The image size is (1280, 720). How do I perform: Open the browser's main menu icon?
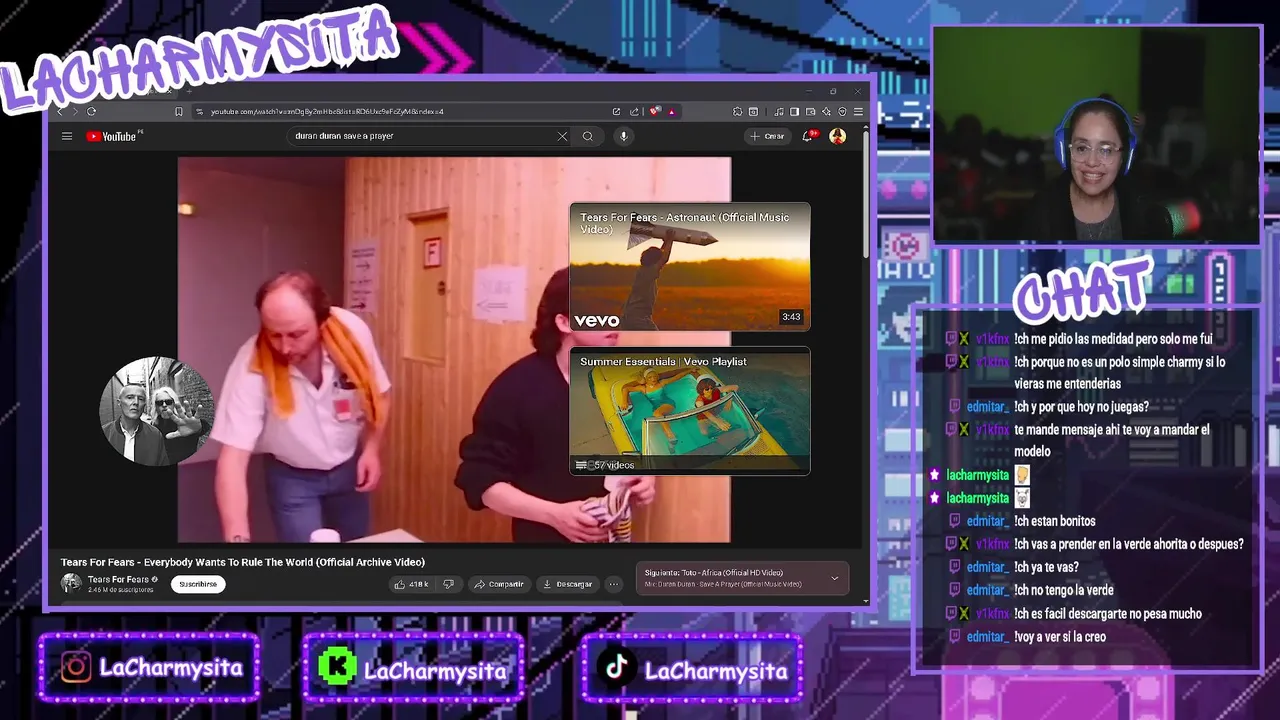tap(858, 112)
